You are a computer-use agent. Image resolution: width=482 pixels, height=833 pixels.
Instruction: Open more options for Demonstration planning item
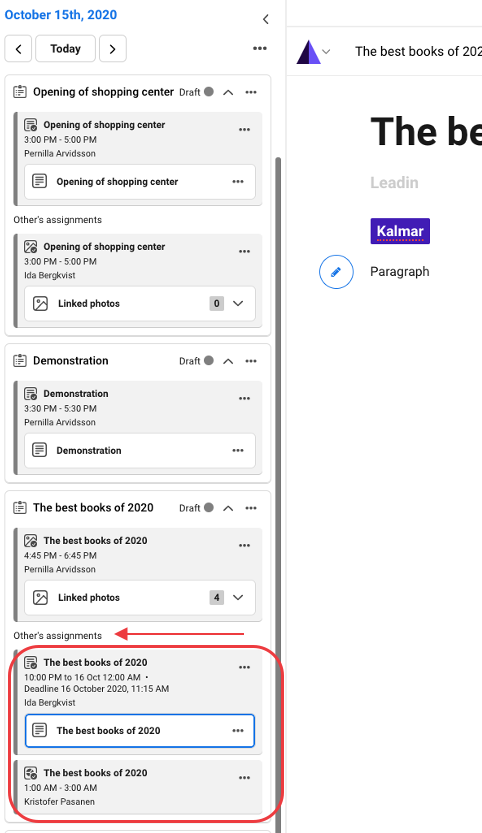[x=251, y=361]
